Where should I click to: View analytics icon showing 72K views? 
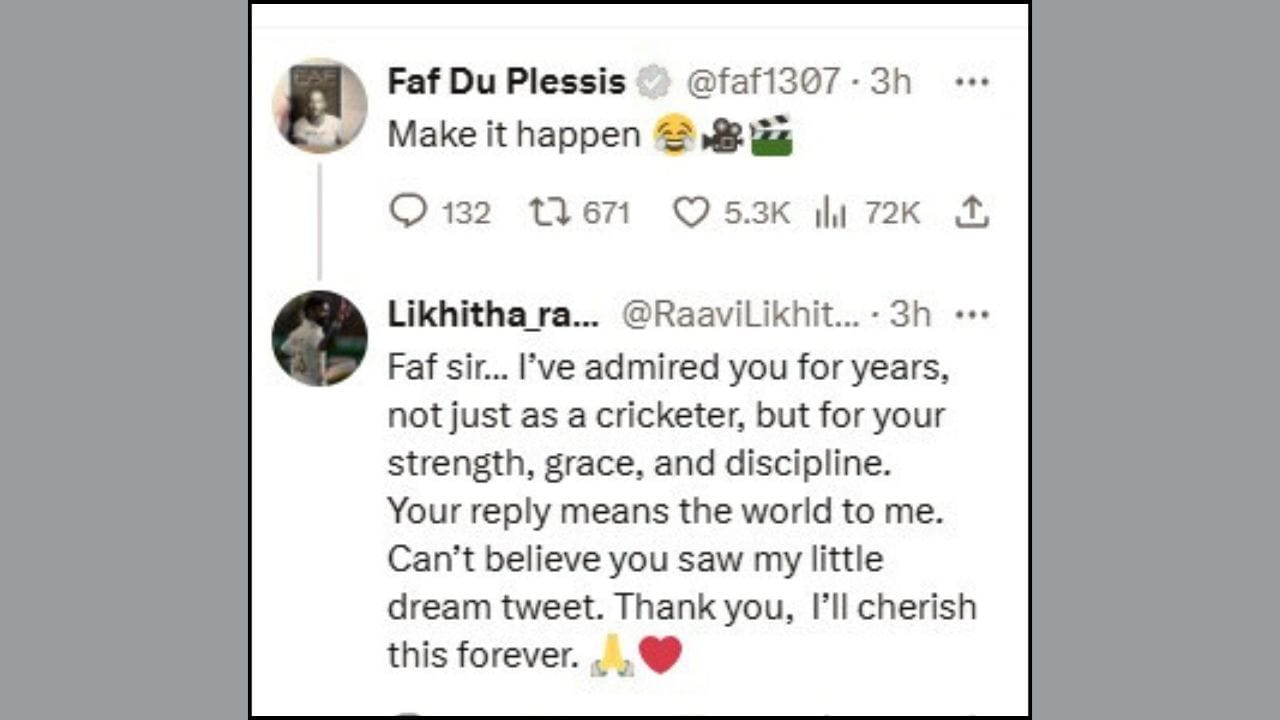(831, 212)
